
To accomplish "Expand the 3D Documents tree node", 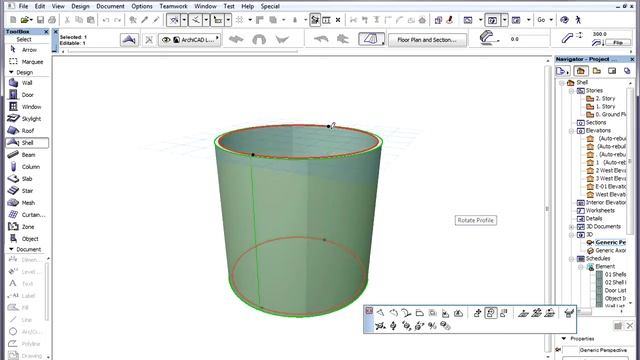I will tap(571, 227).
